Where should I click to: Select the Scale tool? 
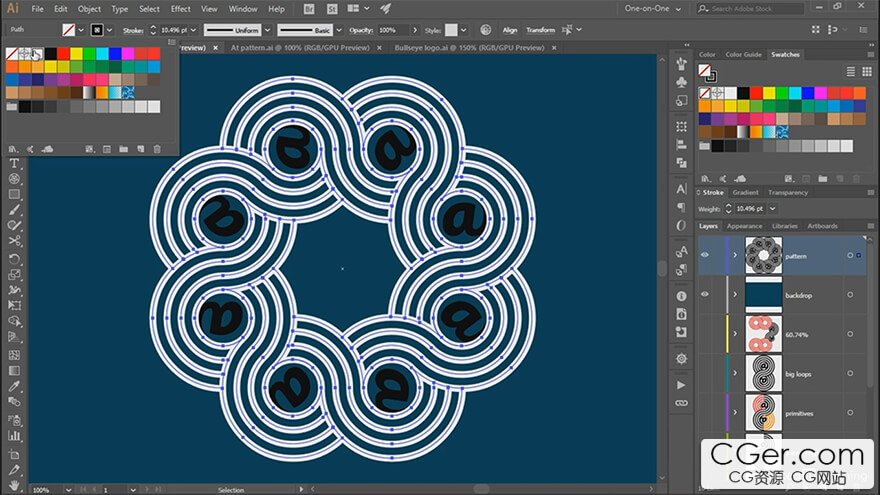15,275
